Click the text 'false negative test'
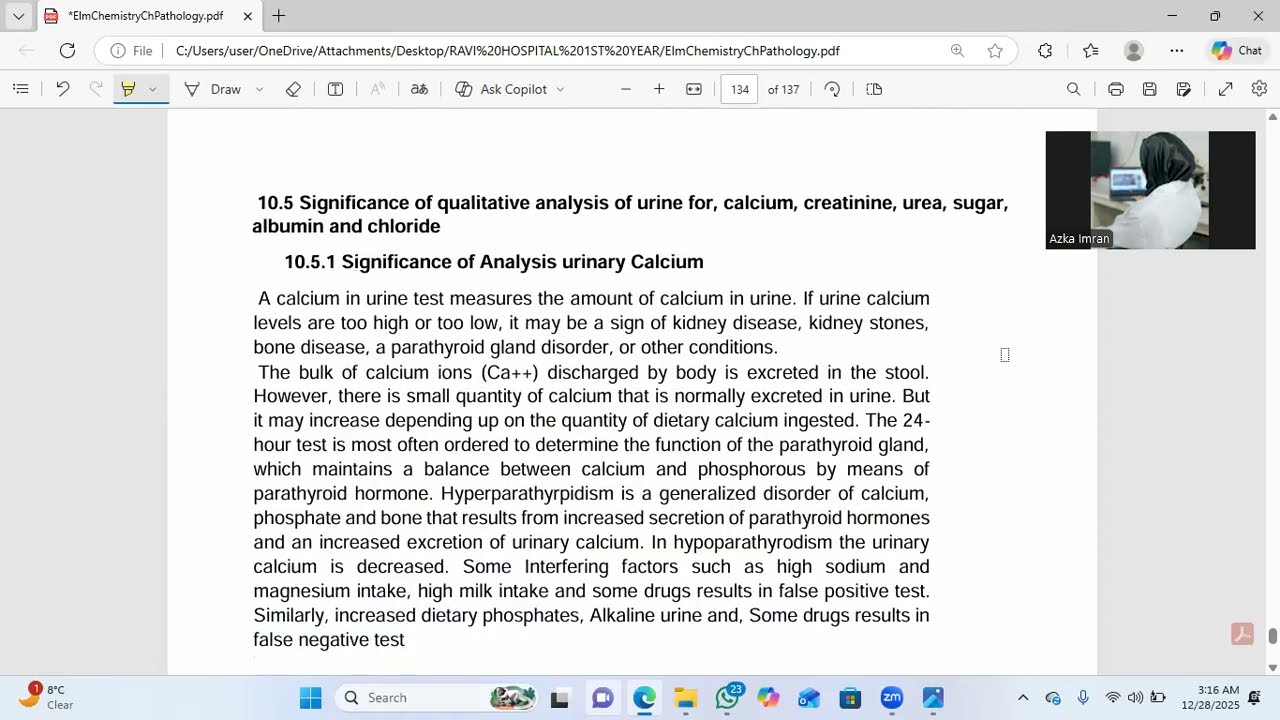This screenshot has width=1280, height=720. point(329,640)
